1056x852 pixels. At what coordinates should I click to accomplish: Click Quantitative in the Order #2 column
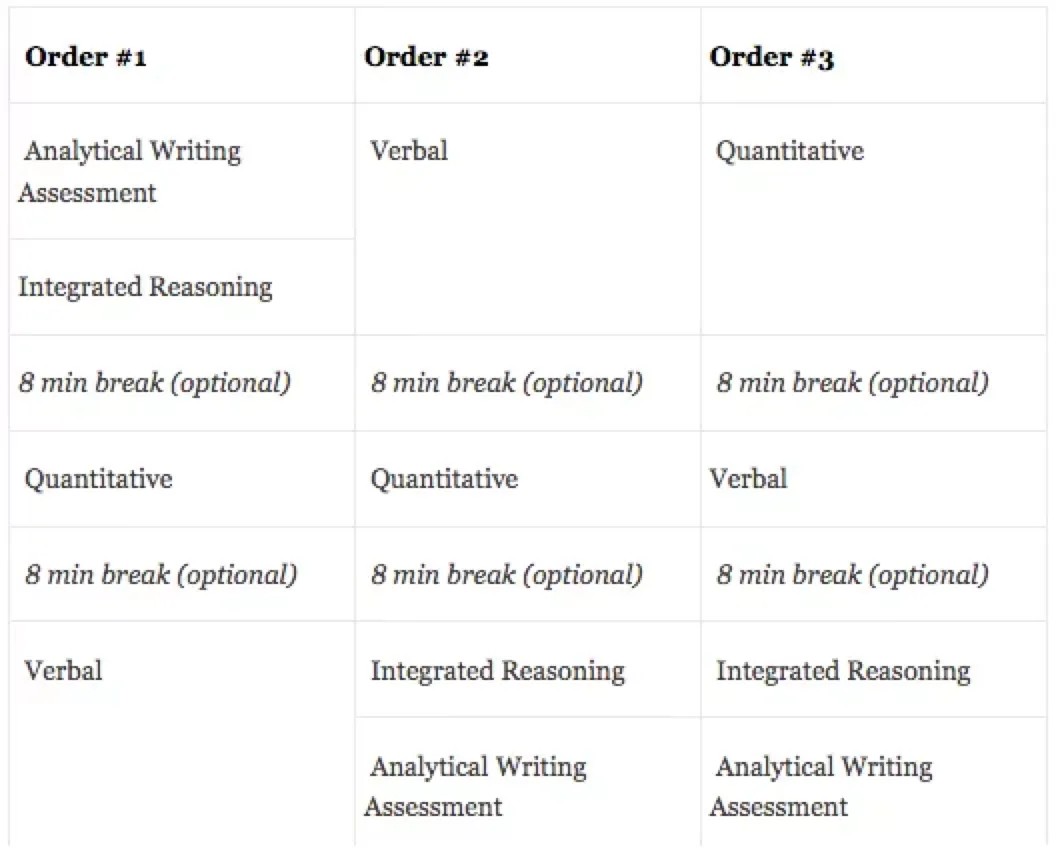444,479
